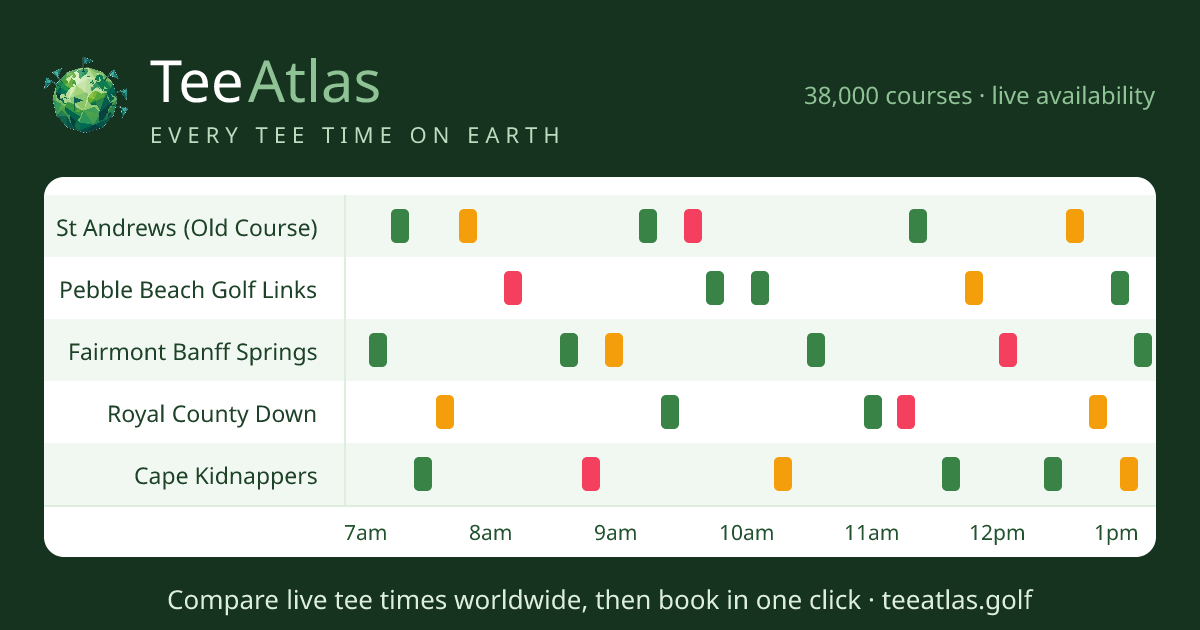Click Fairmont Banff Springs orange slot at 9am
The height and width of the screenshot is (630, 1200).
click(614, 350)
